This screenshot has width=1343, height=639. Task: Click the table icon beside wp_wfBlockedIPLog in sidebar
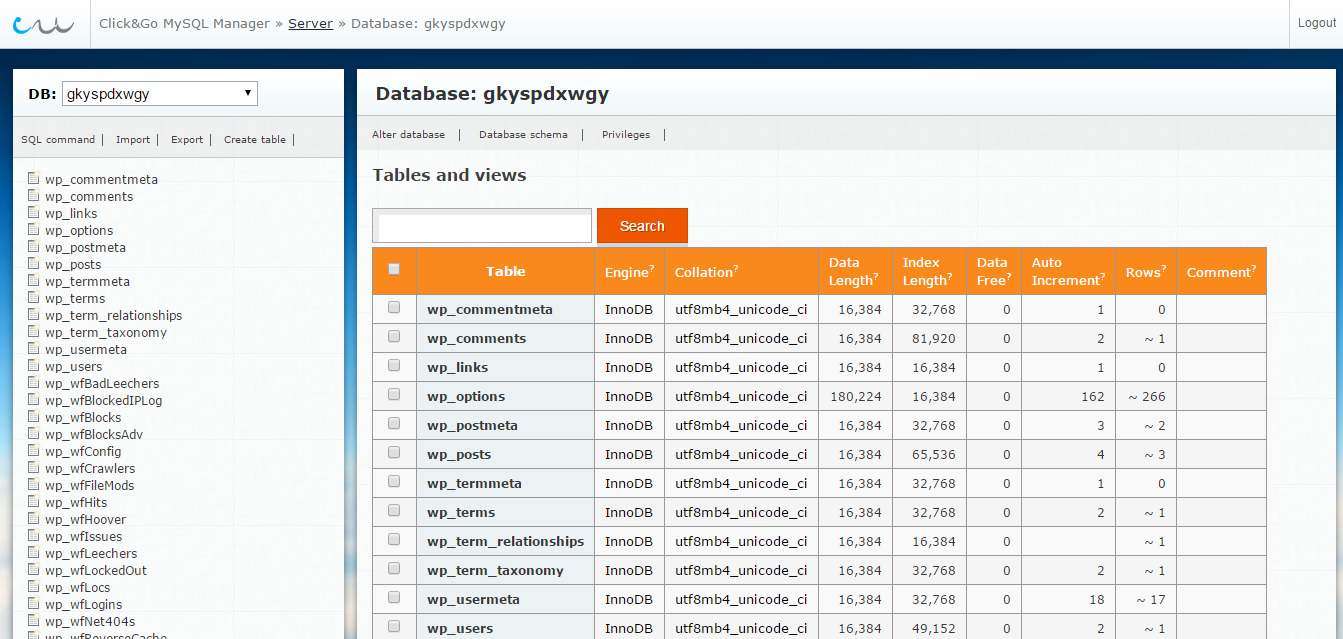tap(34, 400)
